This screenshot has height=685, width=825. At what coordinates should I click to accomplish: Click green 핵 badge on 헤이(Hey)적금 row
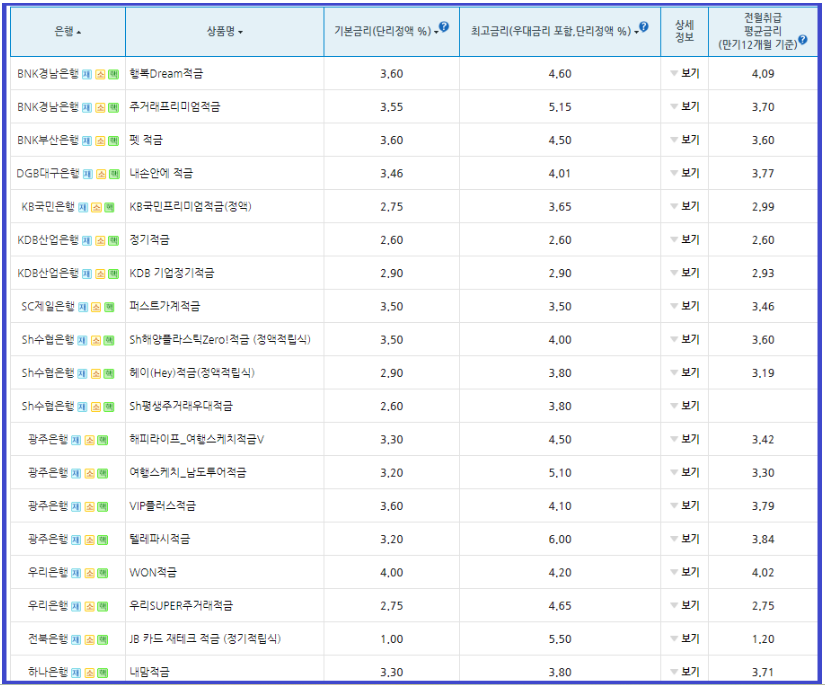[x=109, y=374]
